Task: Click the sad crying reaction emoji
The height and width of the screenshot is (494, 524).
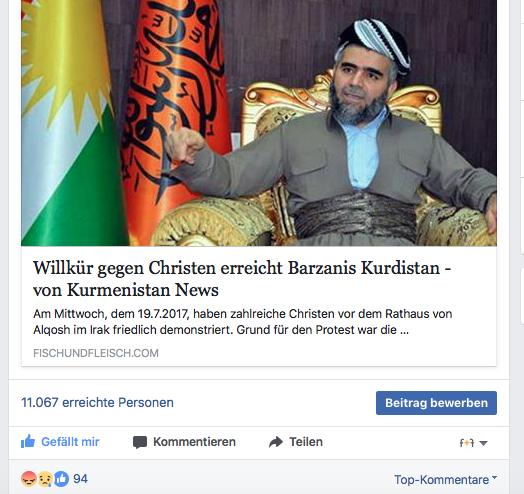Action: click(45, 479)
